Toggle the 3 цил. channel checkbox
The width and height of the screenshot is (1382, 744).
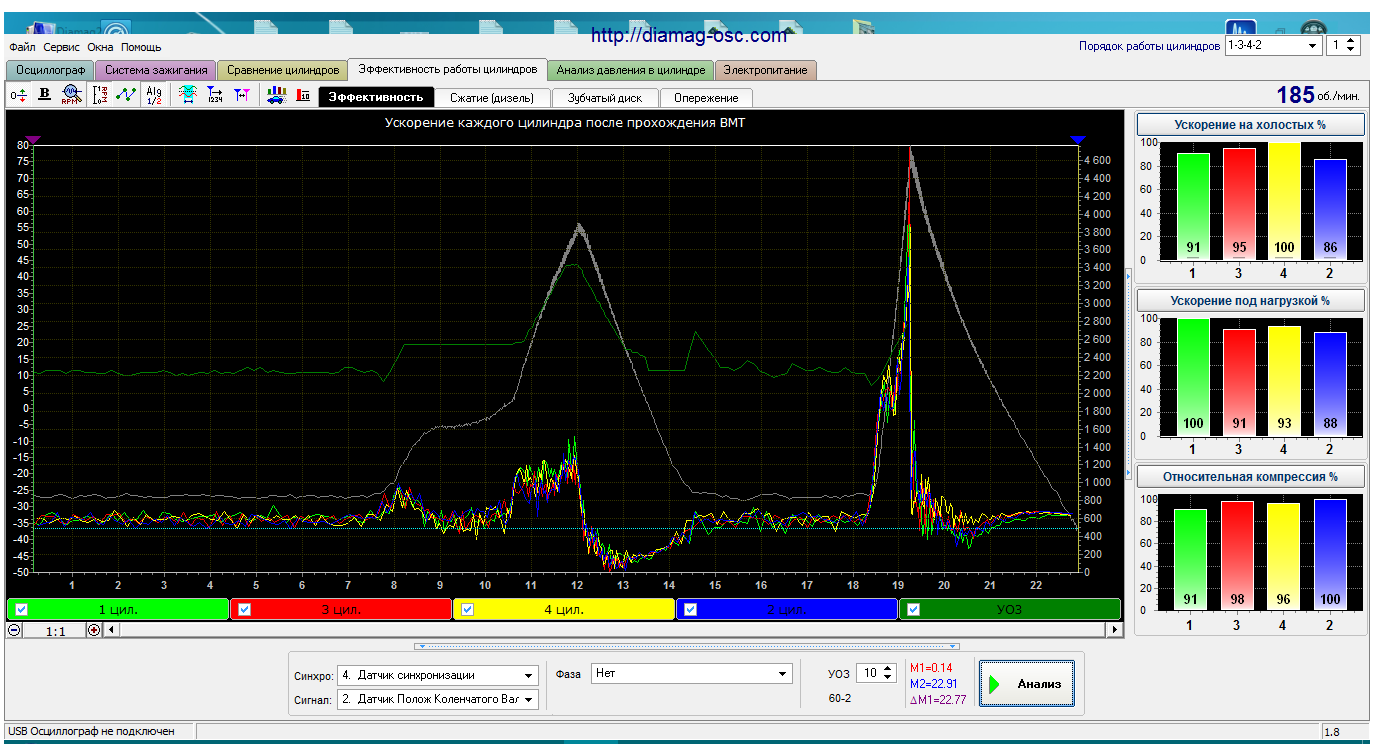tap(244, 609)
